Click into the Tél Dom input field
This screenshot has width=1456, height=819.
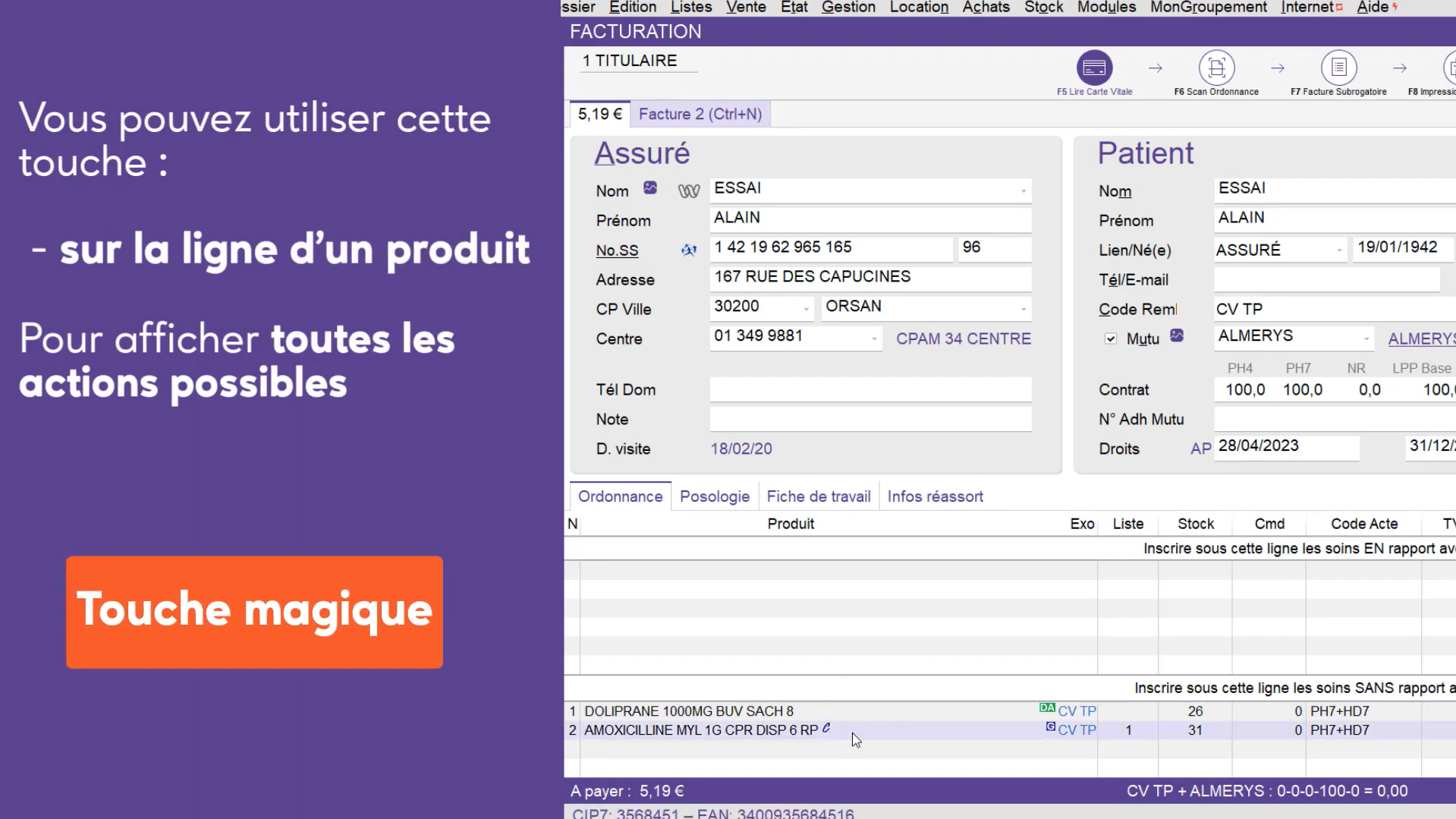[870, 389]
